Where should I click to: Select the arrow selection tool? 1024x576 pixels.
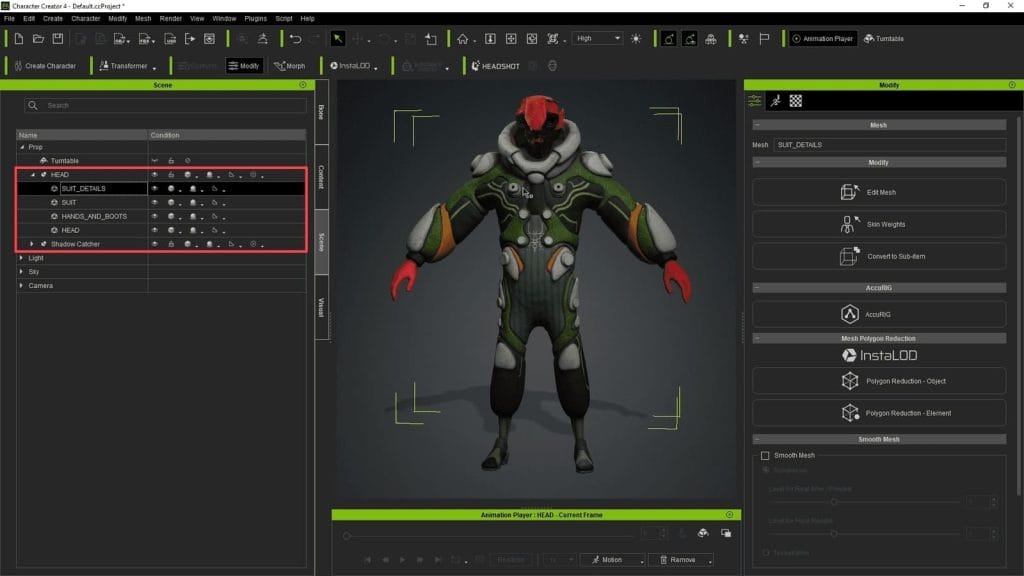pos(338,39)
